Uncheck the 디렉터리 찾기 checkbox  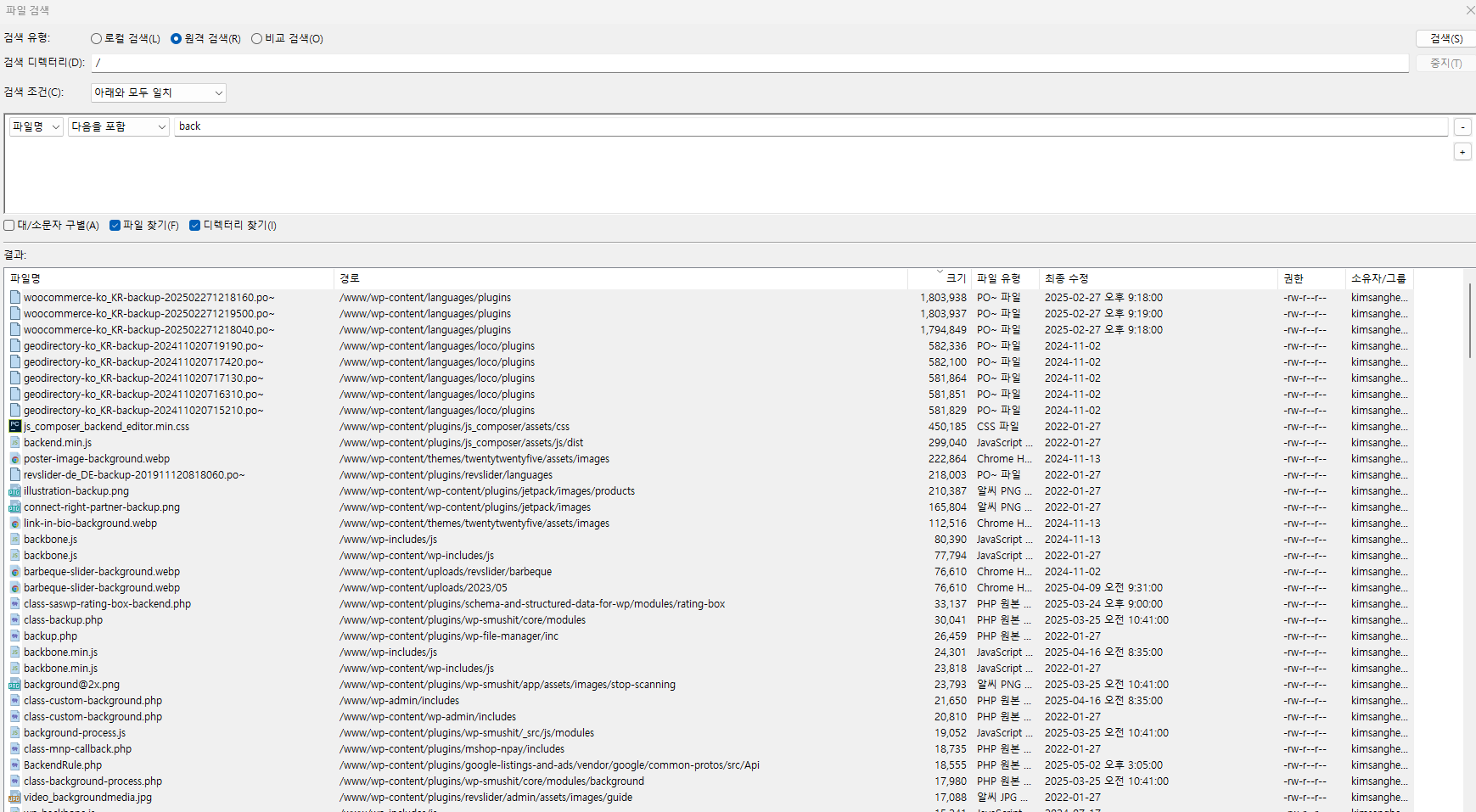[x=194, y=226]
